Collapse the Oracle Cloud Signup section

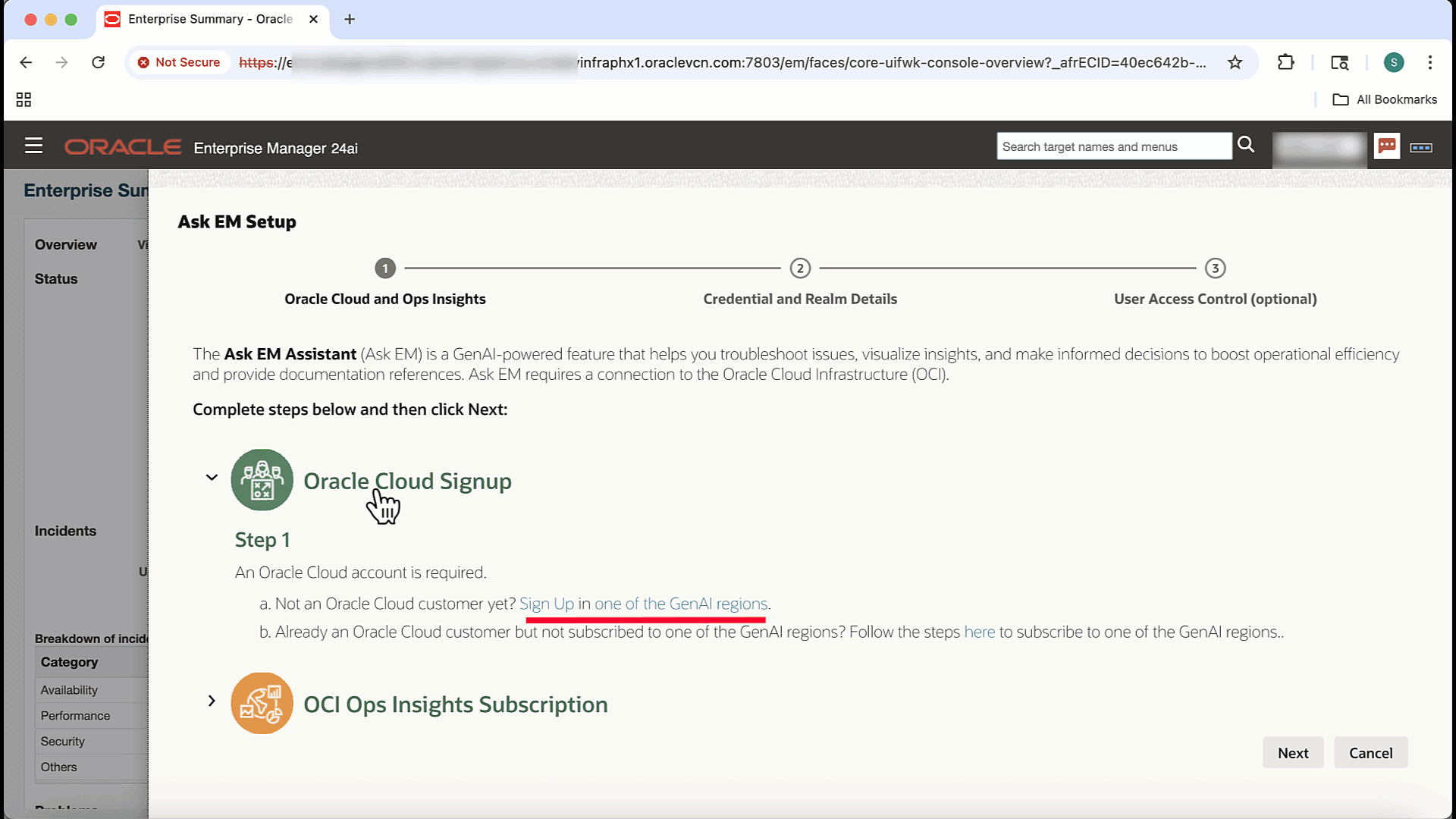212,478
